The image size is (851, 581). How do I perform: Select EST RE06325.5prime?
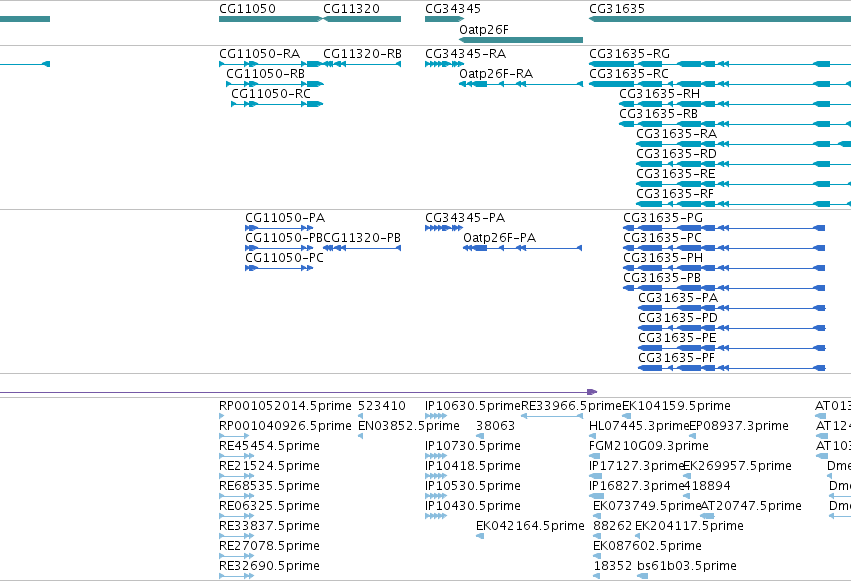pos(269,507)
